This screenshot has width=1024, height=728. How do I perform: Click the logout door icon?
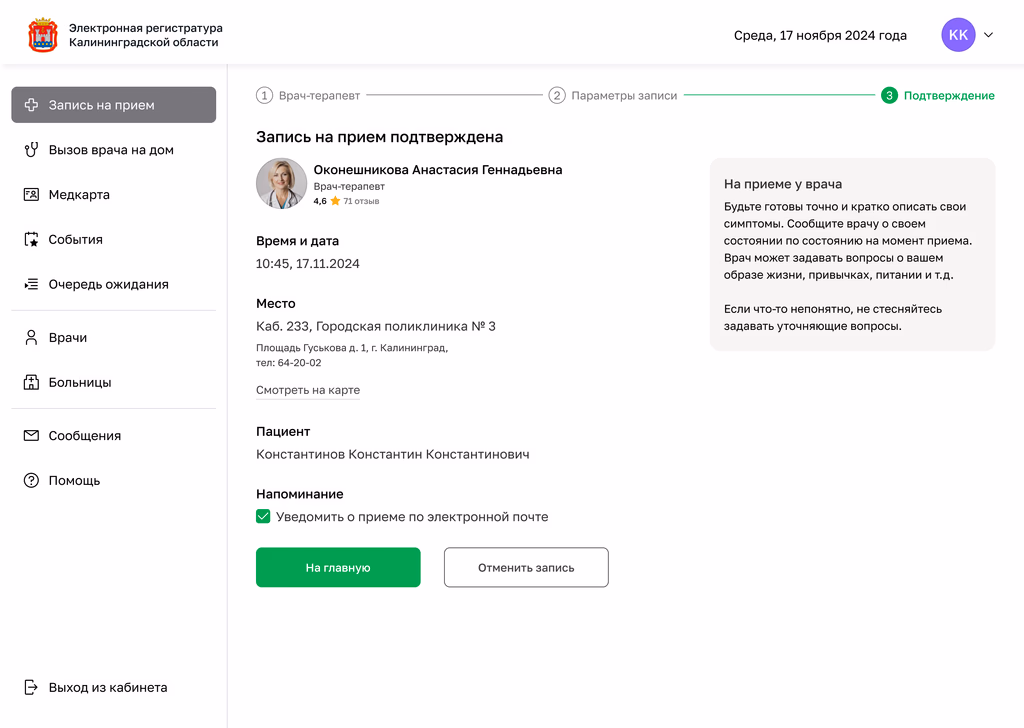[x=31, y=688]
